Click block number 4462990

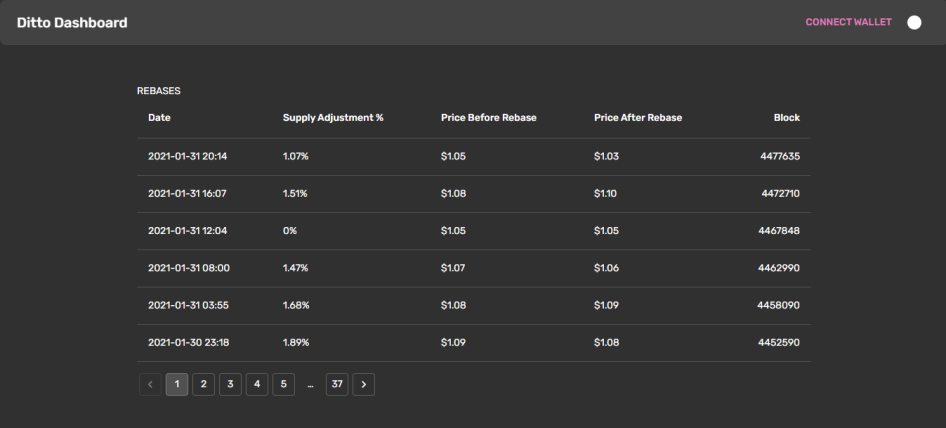(x=779, y=268)
